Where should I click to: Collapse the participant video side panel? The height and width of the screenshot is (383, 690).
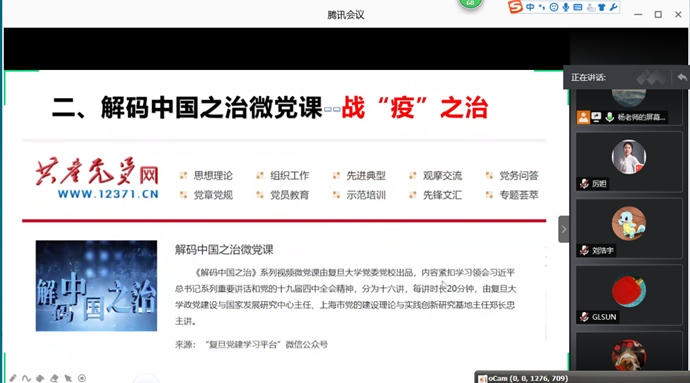coord(564,229)
